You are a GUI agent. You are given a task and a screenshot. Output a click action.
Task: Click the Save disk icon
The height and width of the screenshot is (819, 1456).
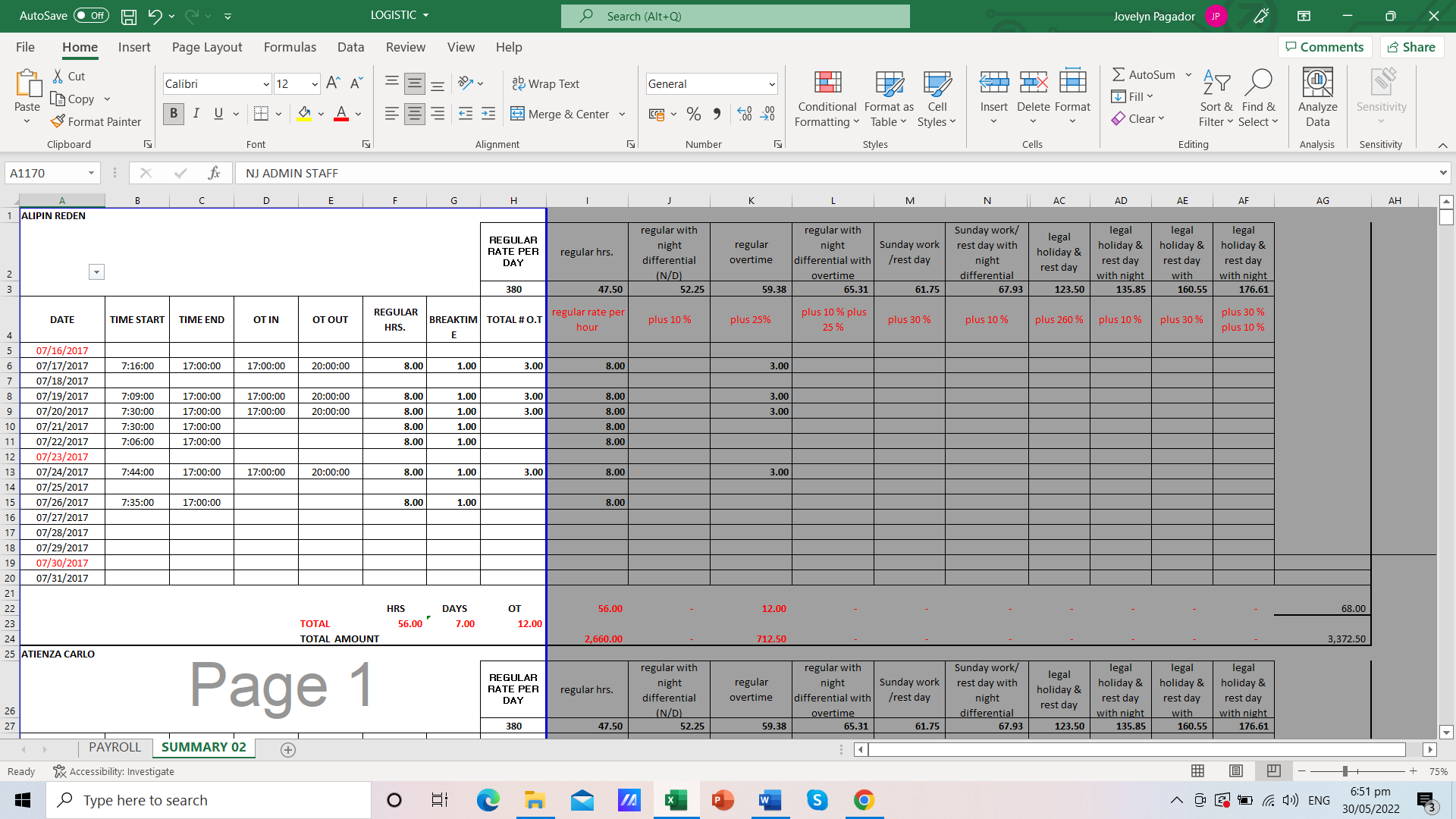tap(129, 16)
